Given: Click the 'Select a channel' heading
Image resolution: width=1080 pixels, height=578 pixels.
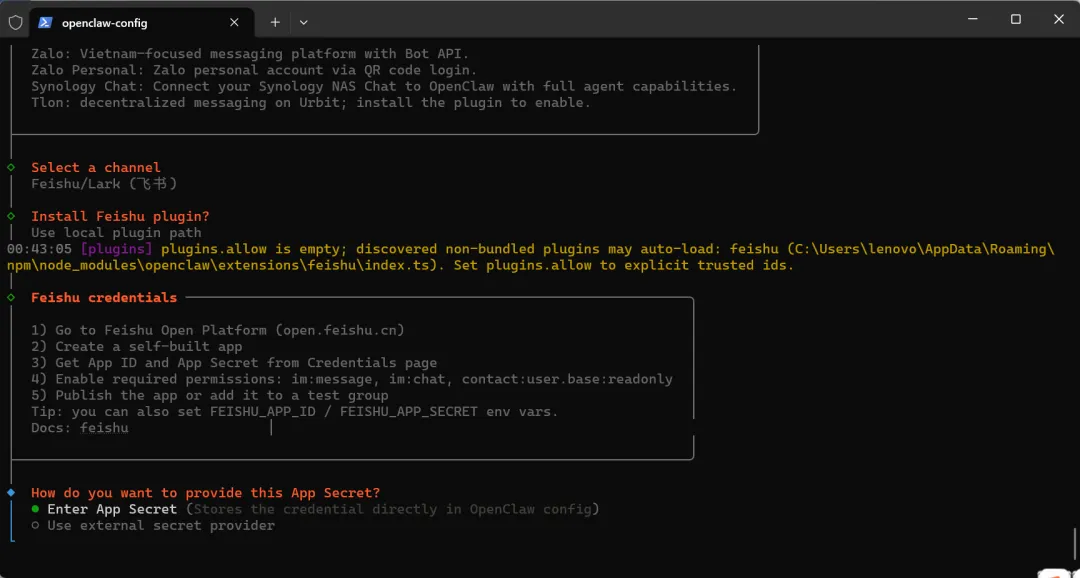Looking at the screenshot, I should [96, 167].
